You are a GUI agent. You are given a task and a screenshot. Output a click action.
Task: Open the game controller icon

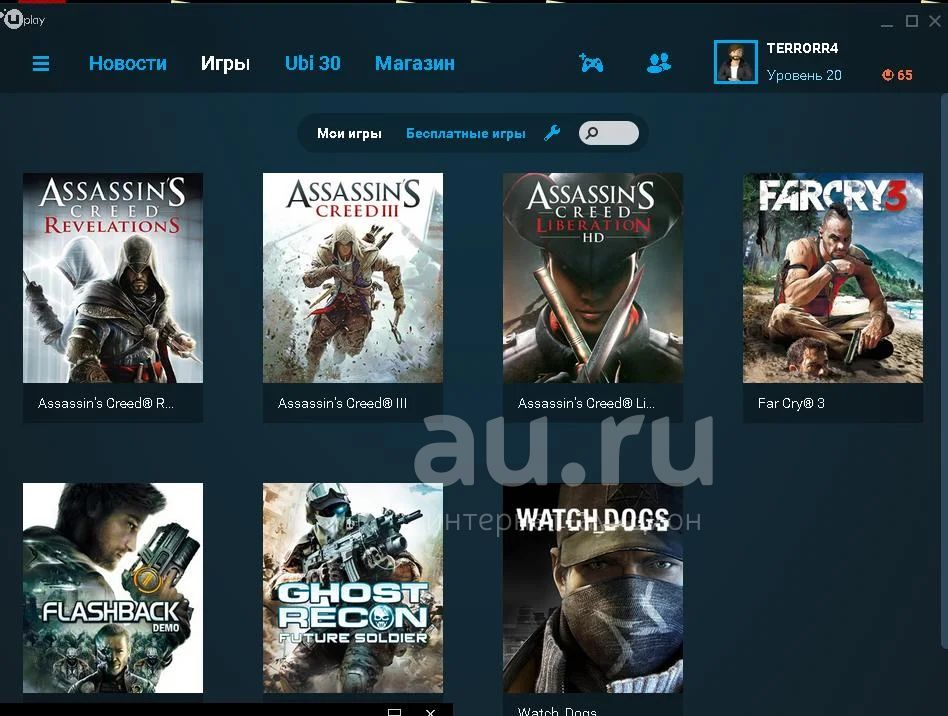click(591, 63)
